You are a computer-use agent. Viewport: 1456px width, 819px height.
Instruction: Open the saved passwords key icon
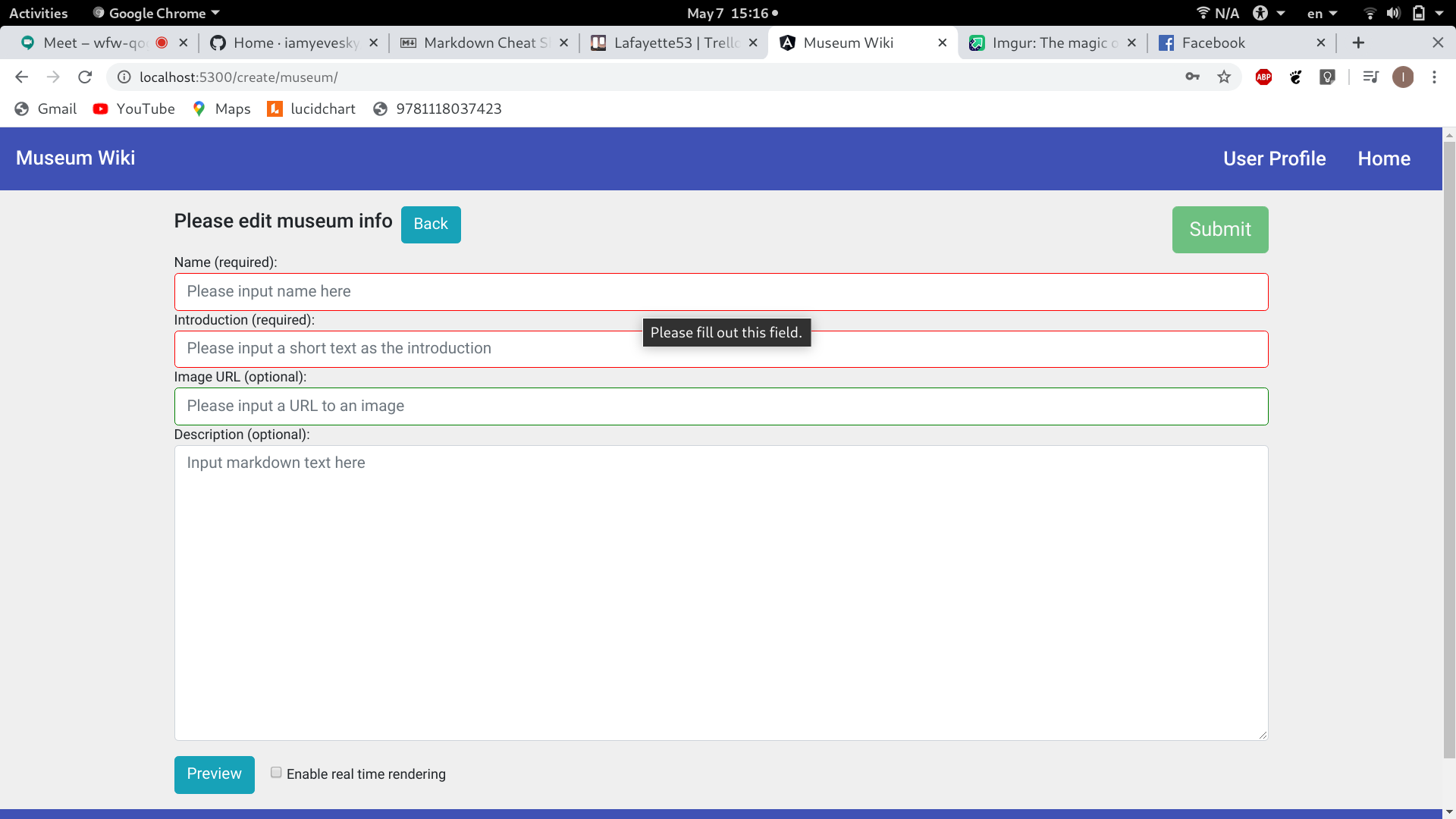[1192, 77]
